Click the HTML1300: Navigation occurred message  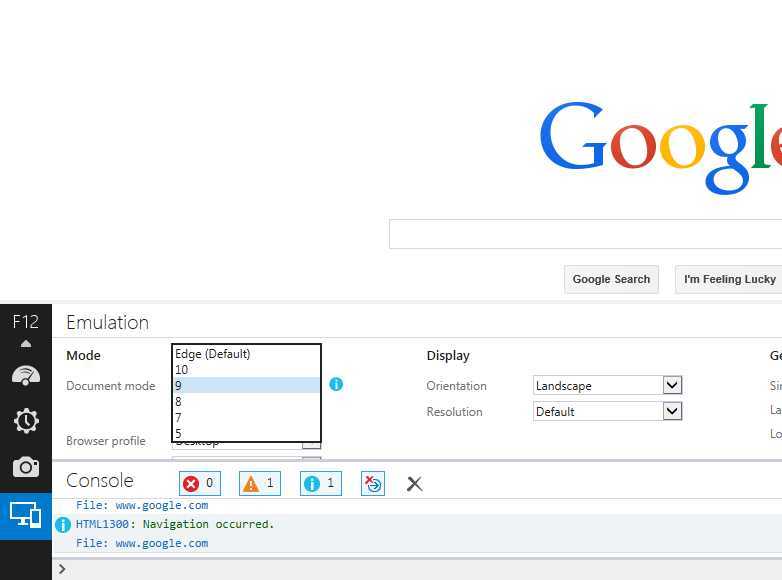175,524
